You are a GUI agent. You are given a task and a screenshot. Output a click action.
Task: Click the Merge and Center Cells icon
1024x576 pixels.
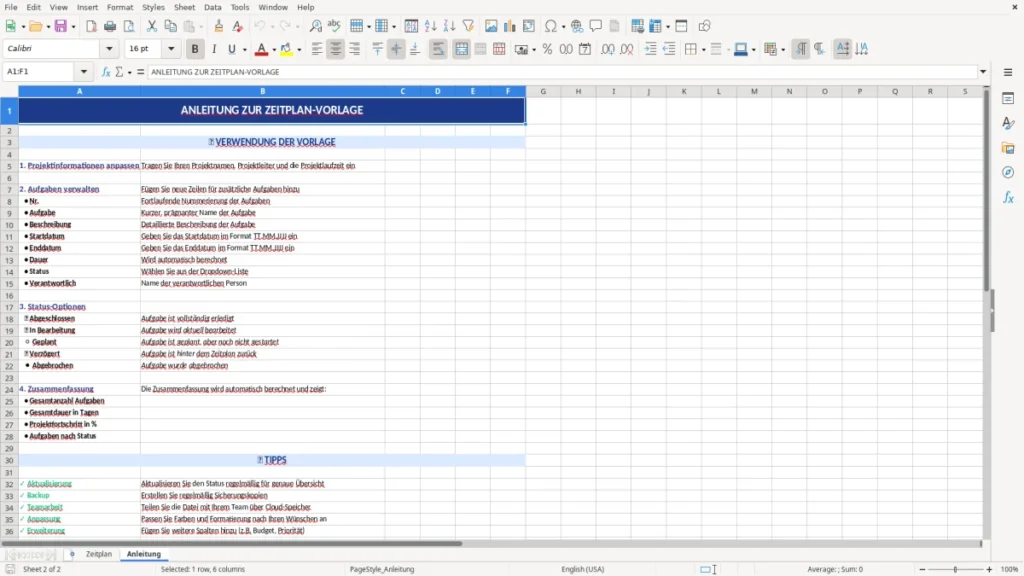461,49
